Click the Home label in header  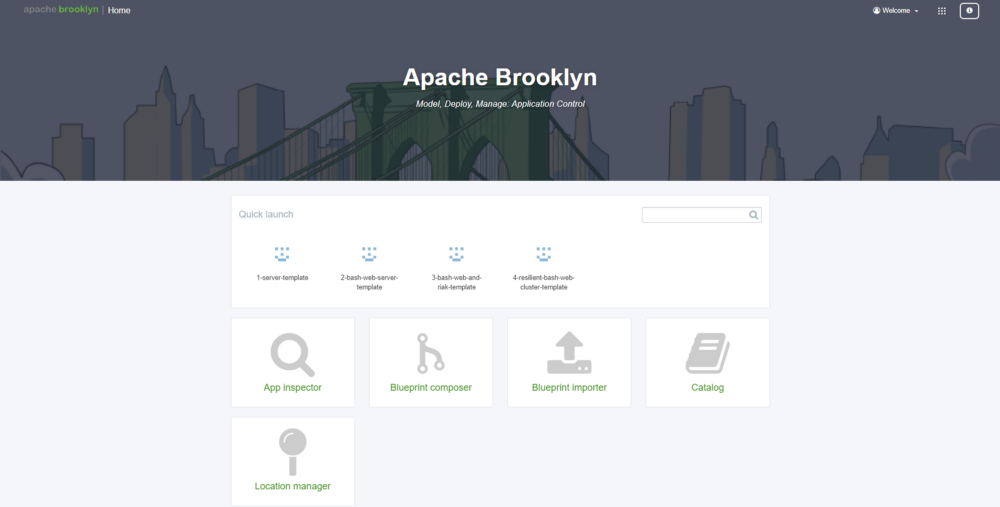(119, 10)
